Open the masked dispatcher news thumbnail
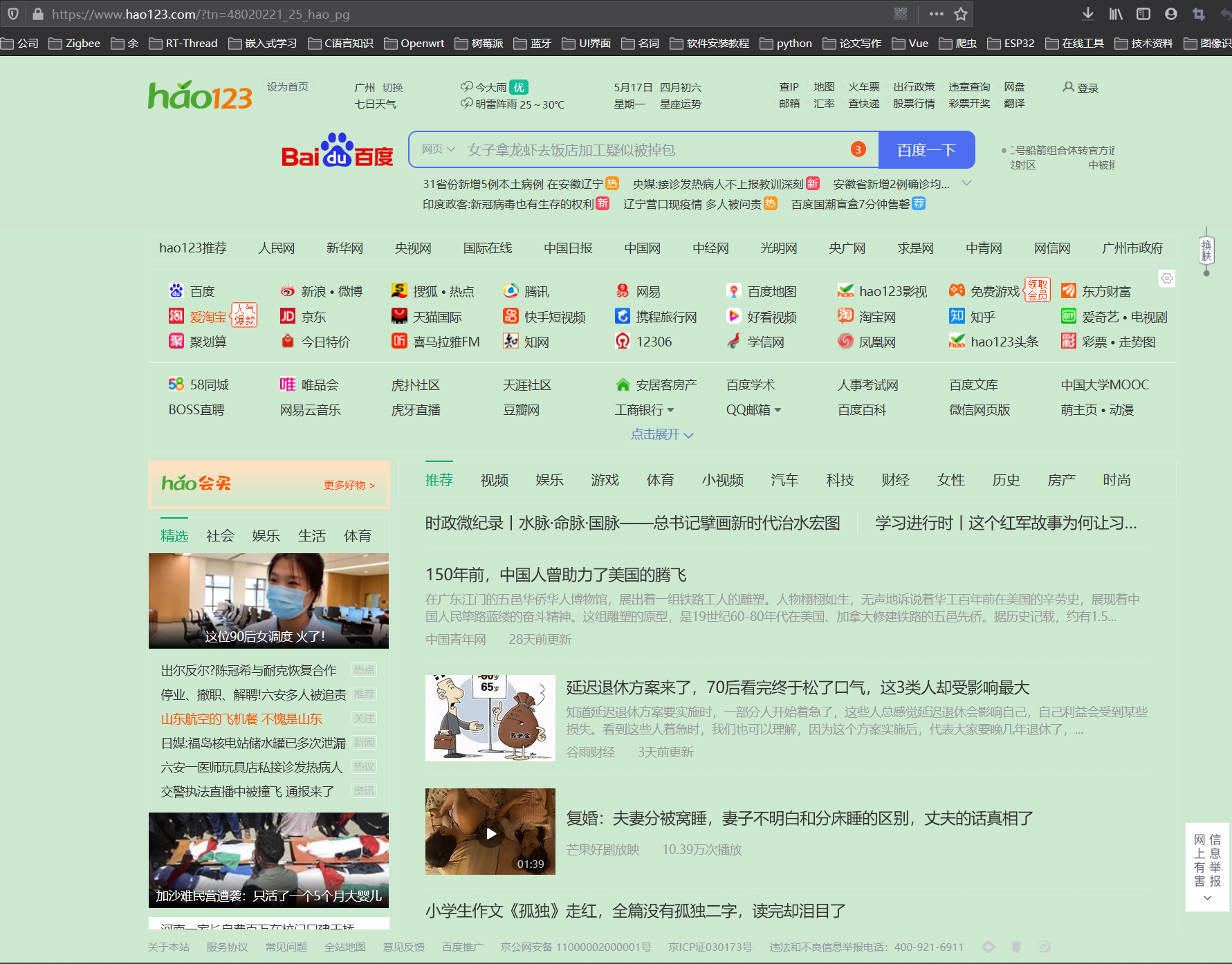The width and height of the screenshot is (1232, 964). (x=268, y=600)
